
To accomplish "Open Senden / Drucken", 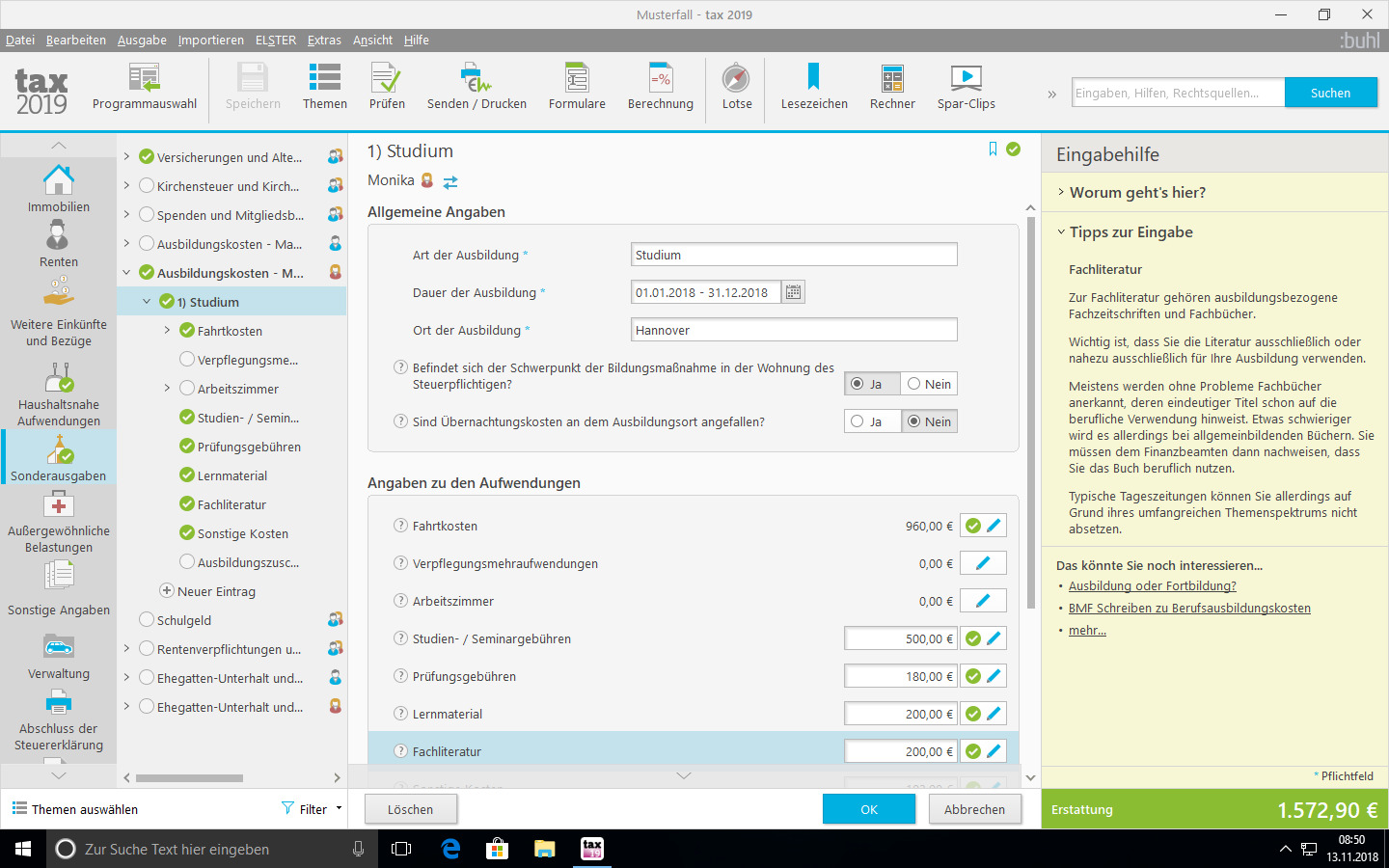I will point(477,87).
